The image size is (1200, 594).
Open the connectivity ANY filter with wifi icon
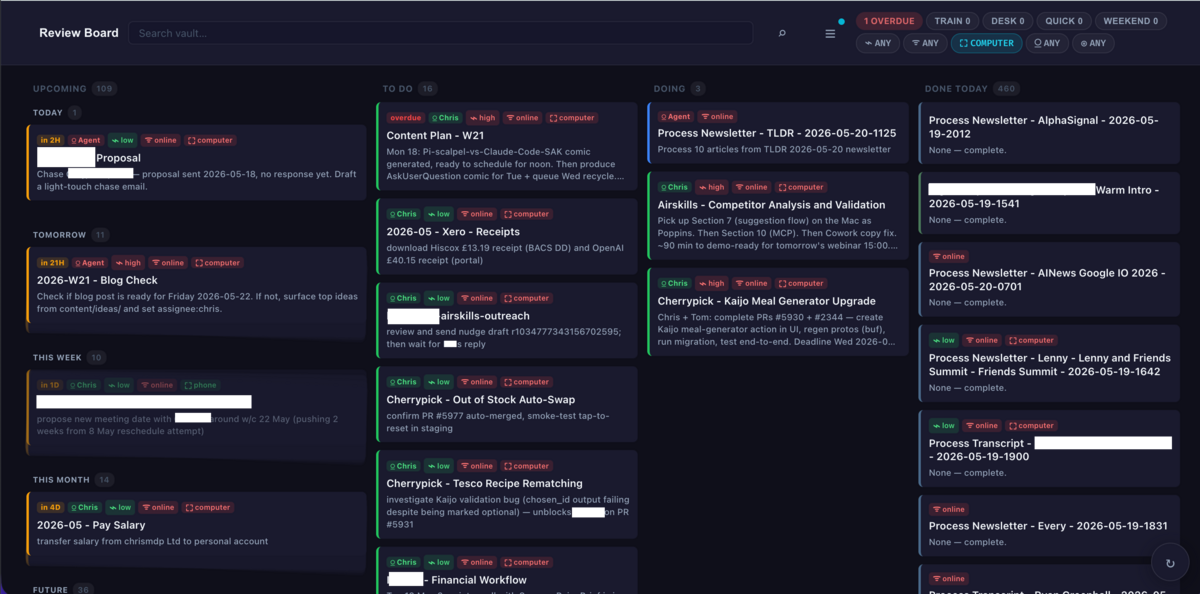[x=925, y=43]
